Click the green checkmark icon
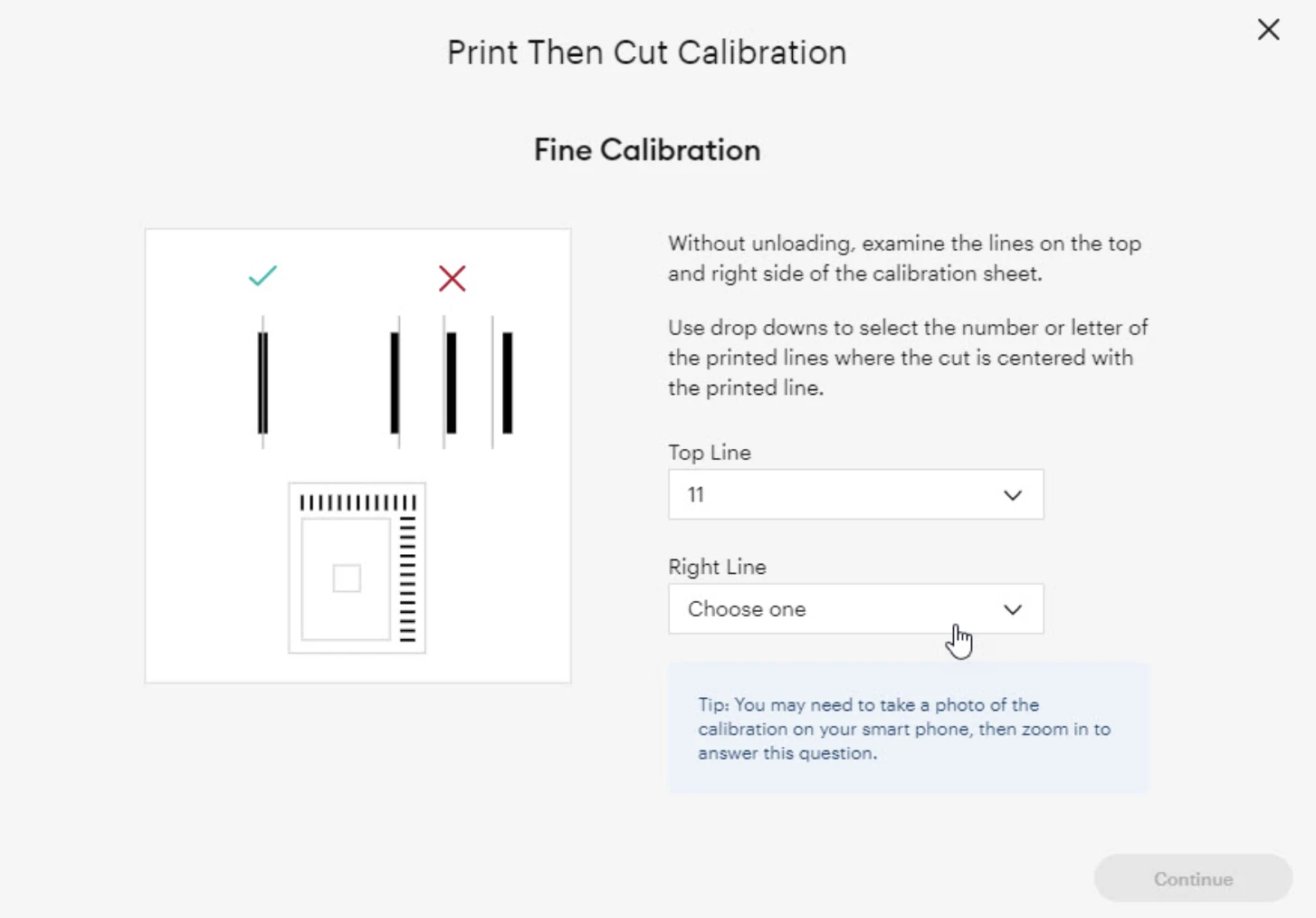Screen dimensions: 1316x918 coord(262,275)
